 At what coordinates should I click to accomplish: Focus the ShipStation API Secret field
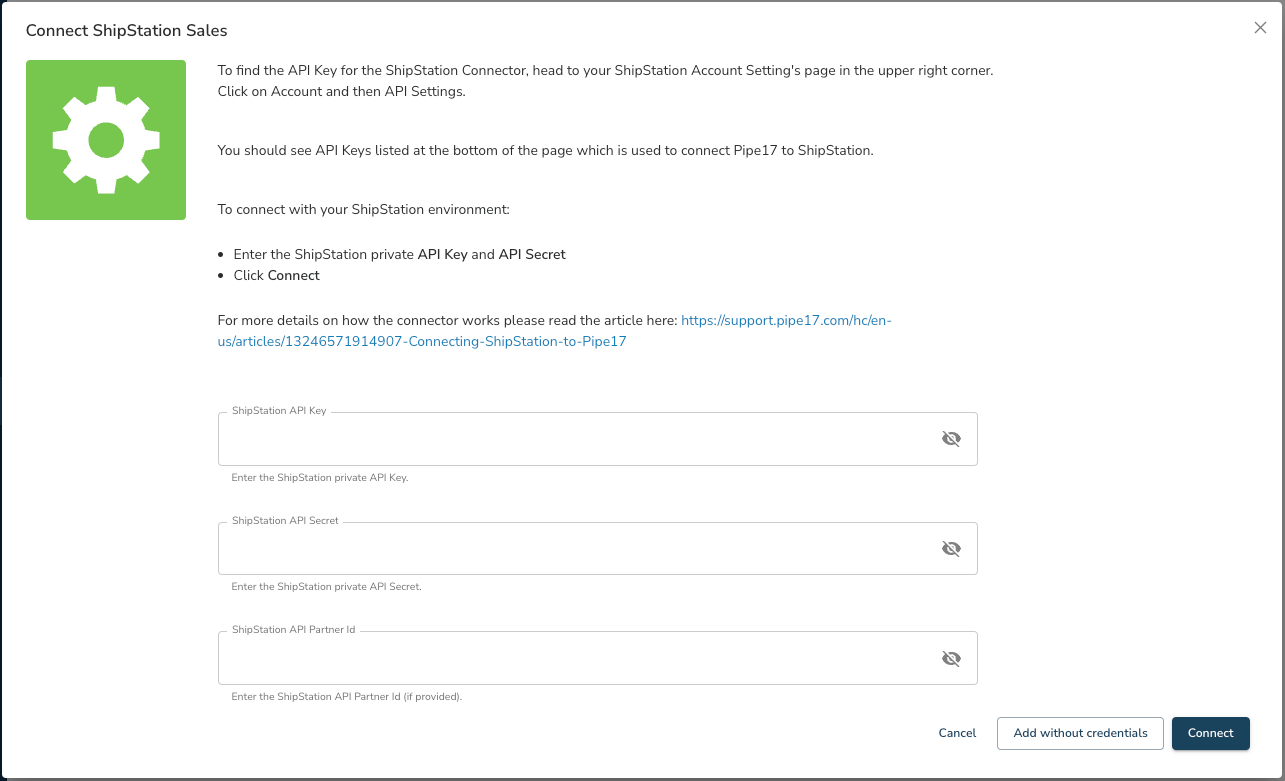(x=598, y=549)
